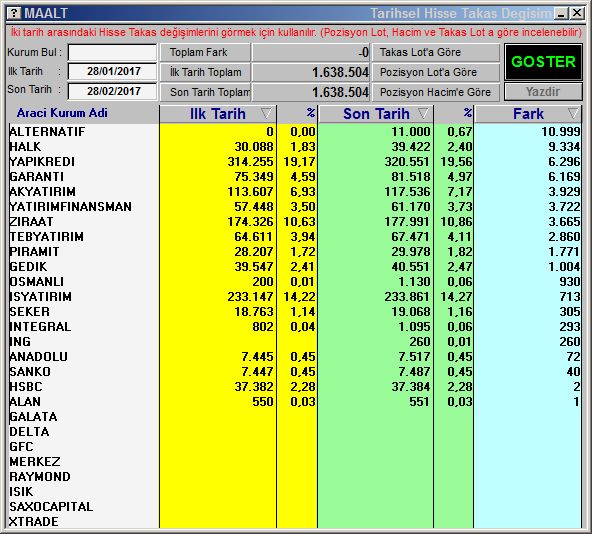Click the help question mark icon in title bar
This screenshot has width=592, height=534.
click(x=14, y=13)
